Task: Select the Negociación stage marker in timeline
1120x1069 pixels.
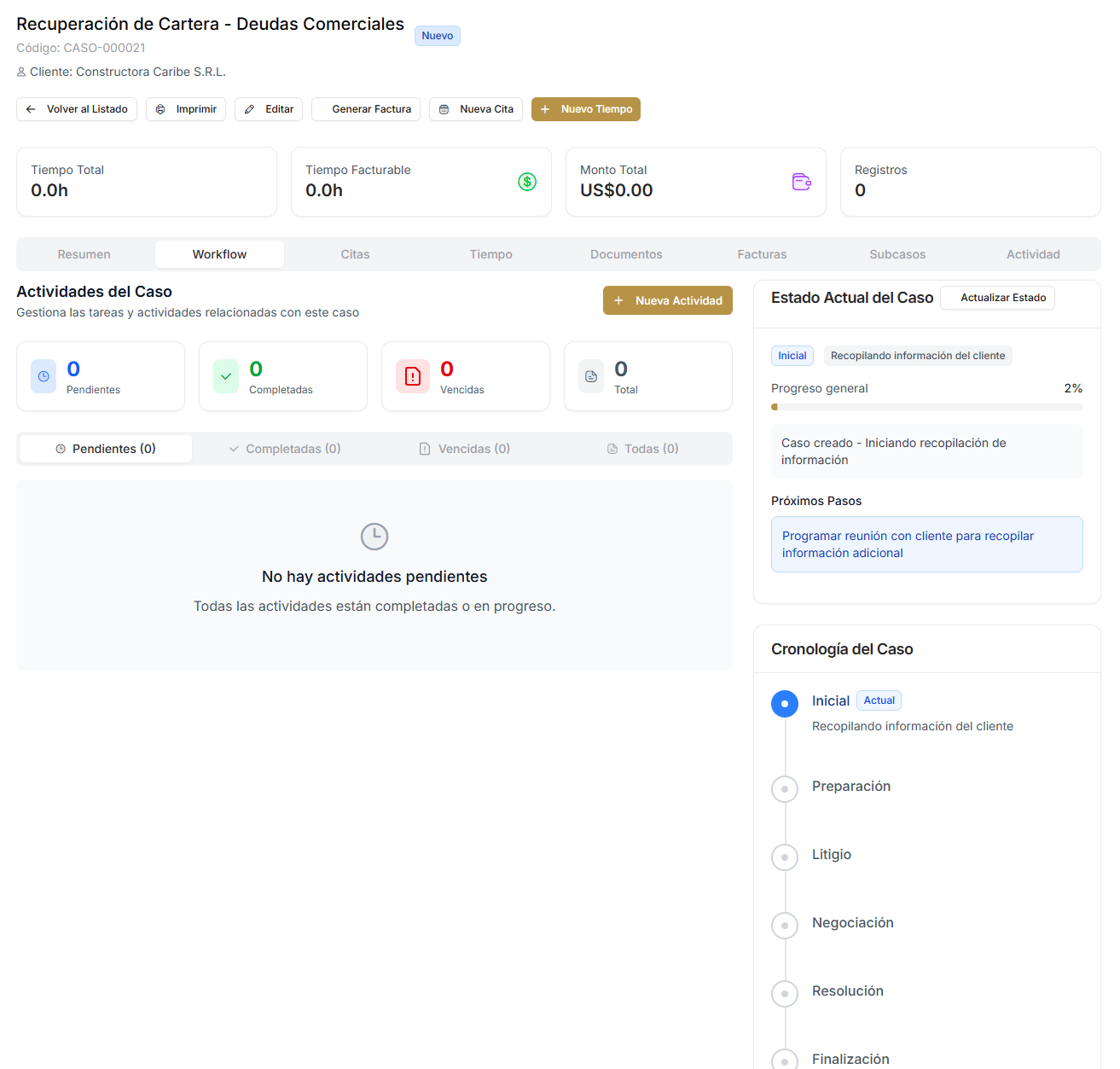Action: point(785,926)
